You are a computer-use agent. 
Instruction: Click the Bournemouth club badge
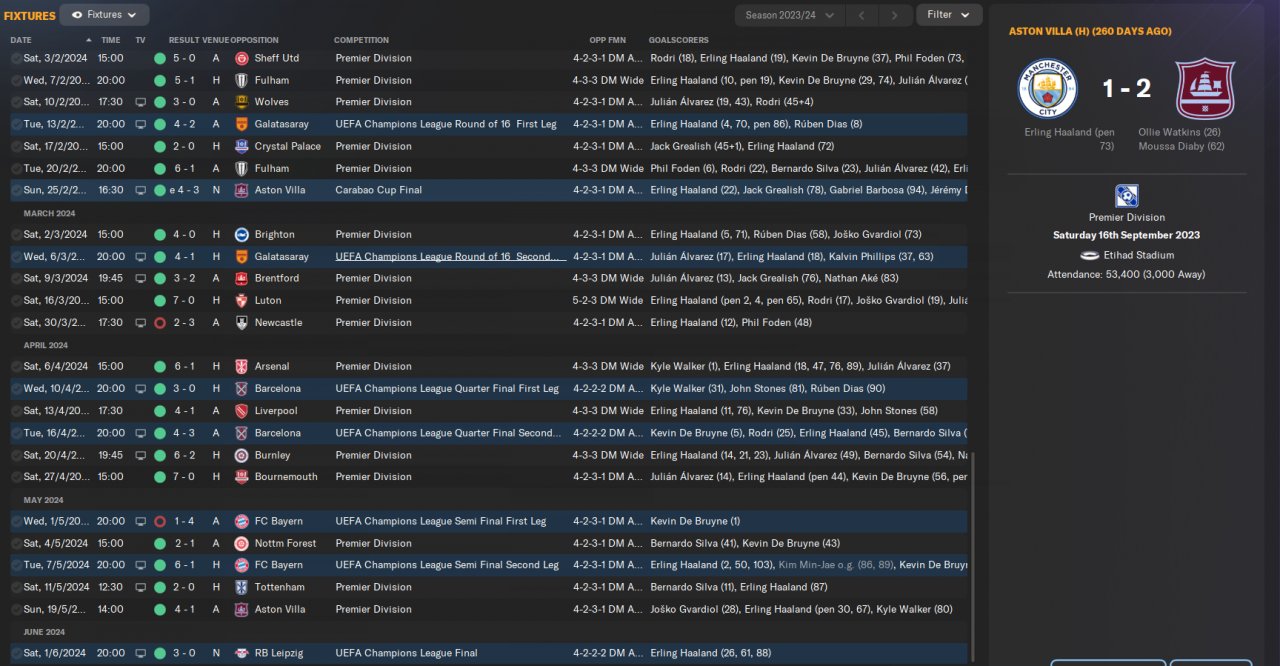241,477
